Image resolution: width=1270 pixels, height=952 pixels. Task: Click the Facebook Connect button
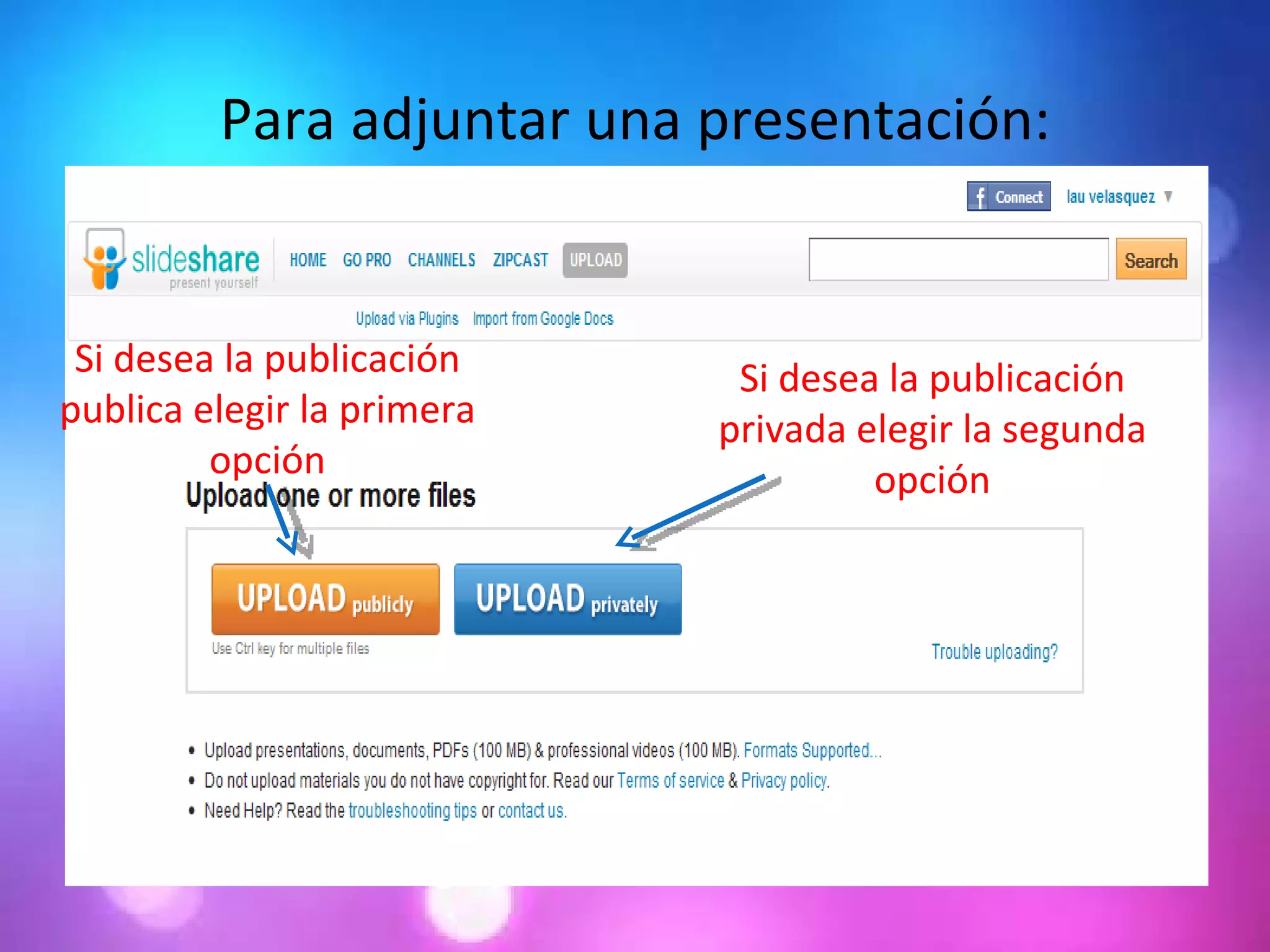click(x=1008, y=196)
